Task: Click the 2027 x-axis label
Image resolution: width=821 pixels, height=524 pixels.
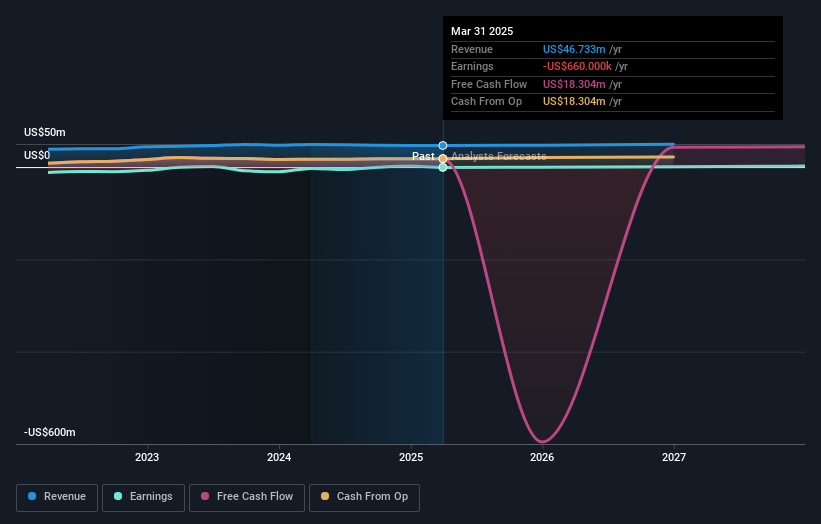Action: pyautogui.click(x=674, y=458)
